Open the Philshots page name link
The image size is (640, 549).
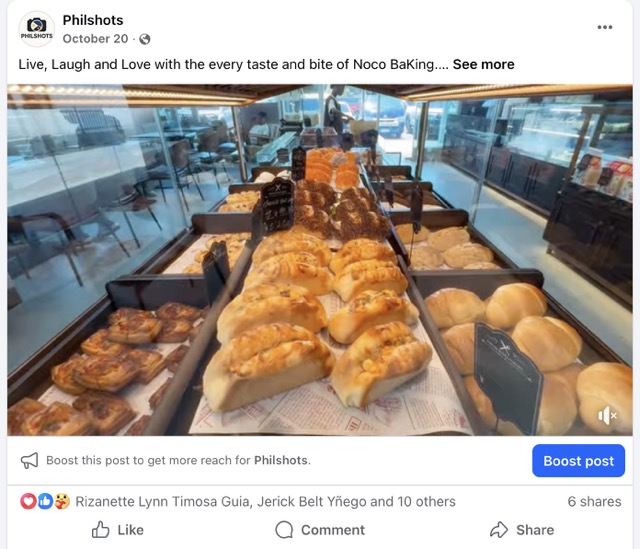94,20
